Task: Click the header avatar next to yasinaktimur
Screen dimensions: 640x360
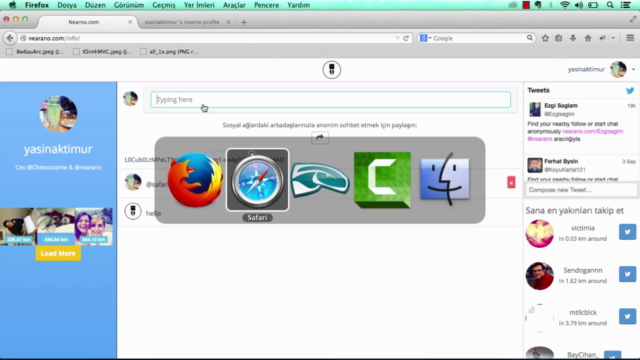Action: (x=618, y=69)
